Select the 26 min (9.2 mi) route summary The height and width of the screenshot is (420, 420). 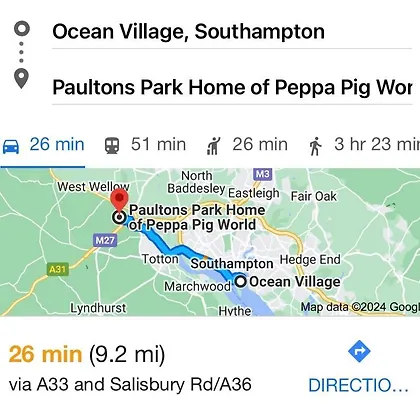[x=87, y=354]
